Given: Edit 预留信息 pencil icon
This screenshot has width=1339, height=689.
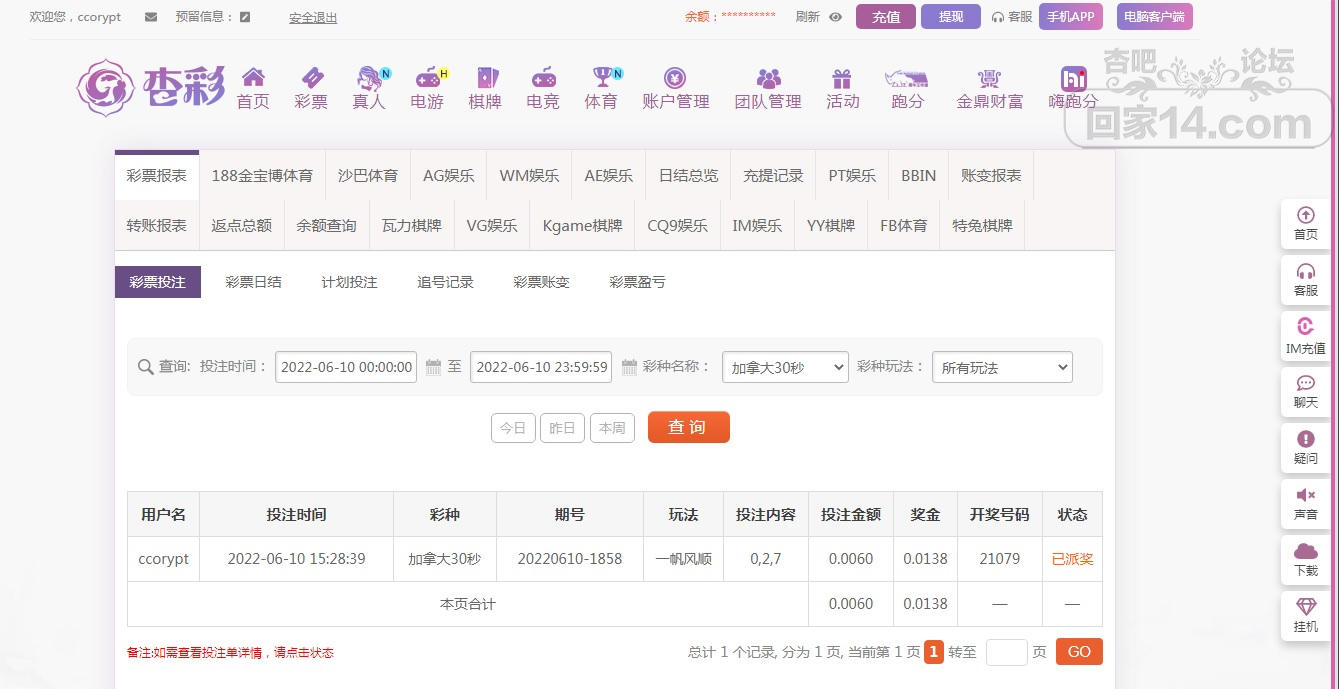Looking at the screenshot, I should click(245, 17).
